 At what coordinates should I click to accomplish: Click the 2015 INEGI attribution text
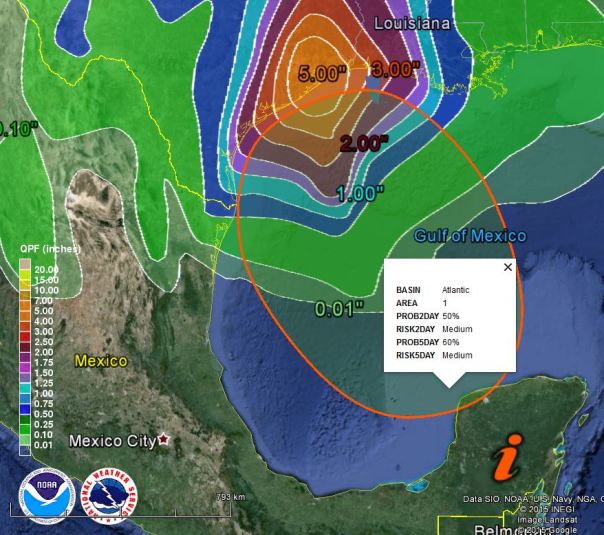tap(547, 509)
